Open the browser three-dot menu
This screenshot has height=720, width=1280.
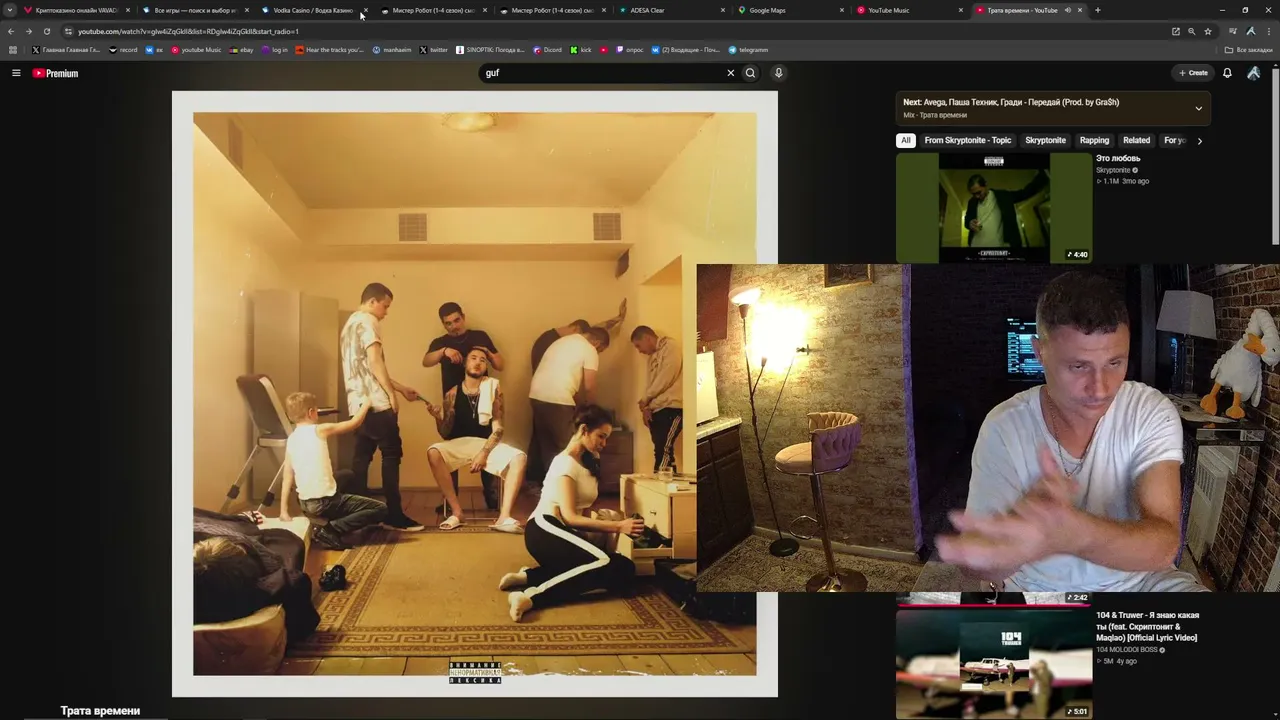pos(1268,31)
